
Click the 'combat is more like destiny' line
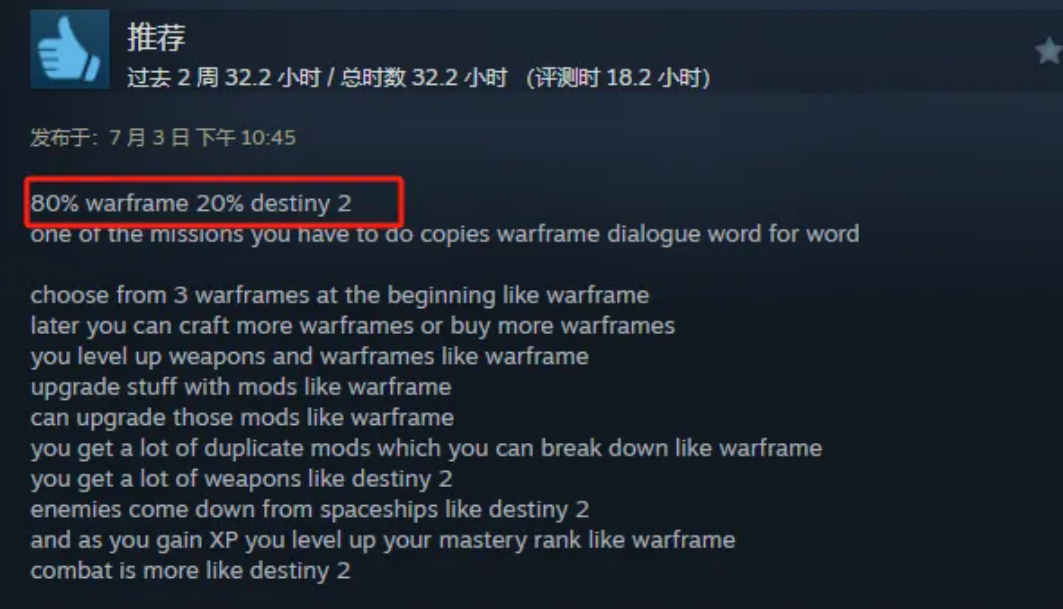(190, 570)
